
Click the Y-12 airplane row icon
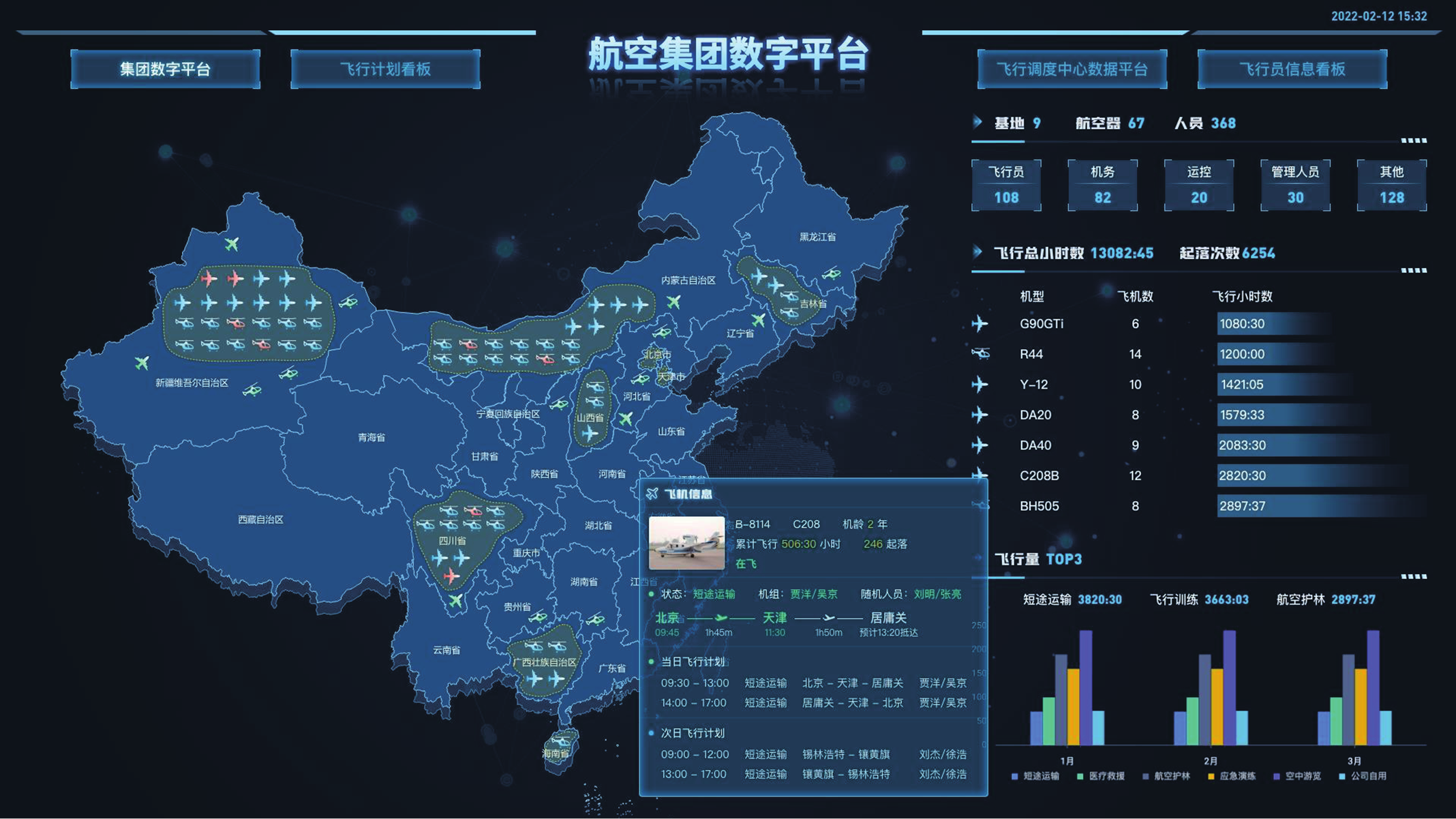[x=980, y=384]
